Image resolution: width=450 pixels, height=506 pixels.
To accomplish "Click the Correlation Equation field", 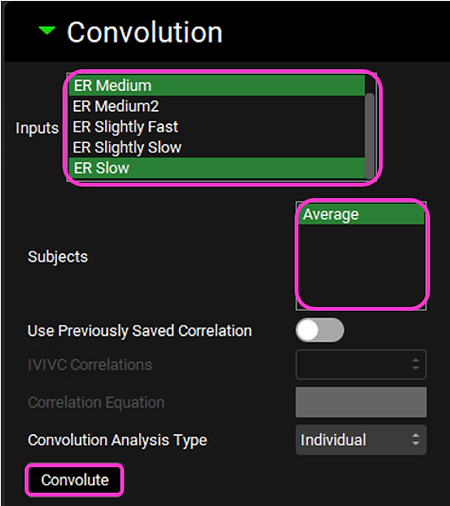I will click(x=361, y=402).
